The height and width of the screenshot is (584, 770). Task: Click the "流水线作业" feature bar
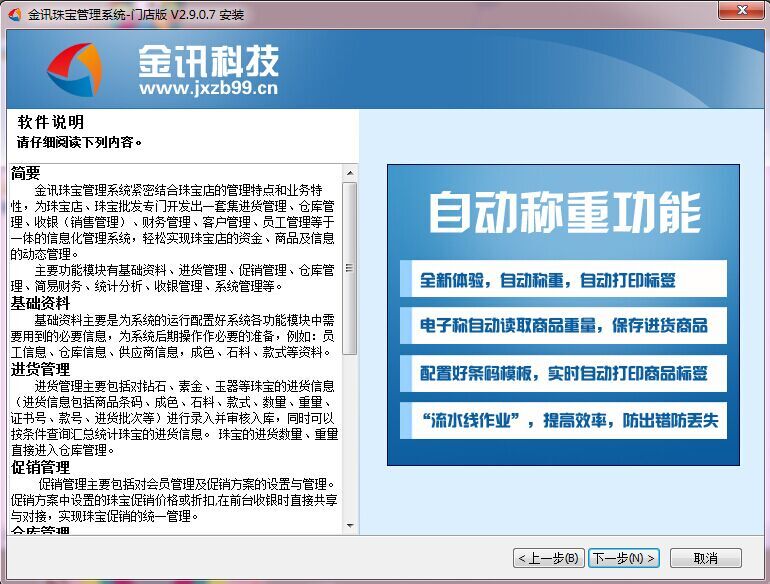[563, 420]
